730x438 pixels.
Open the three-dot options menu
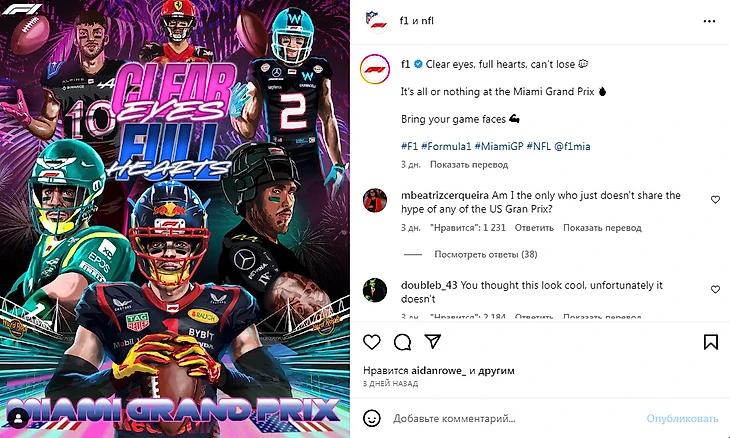pos(709,21)
